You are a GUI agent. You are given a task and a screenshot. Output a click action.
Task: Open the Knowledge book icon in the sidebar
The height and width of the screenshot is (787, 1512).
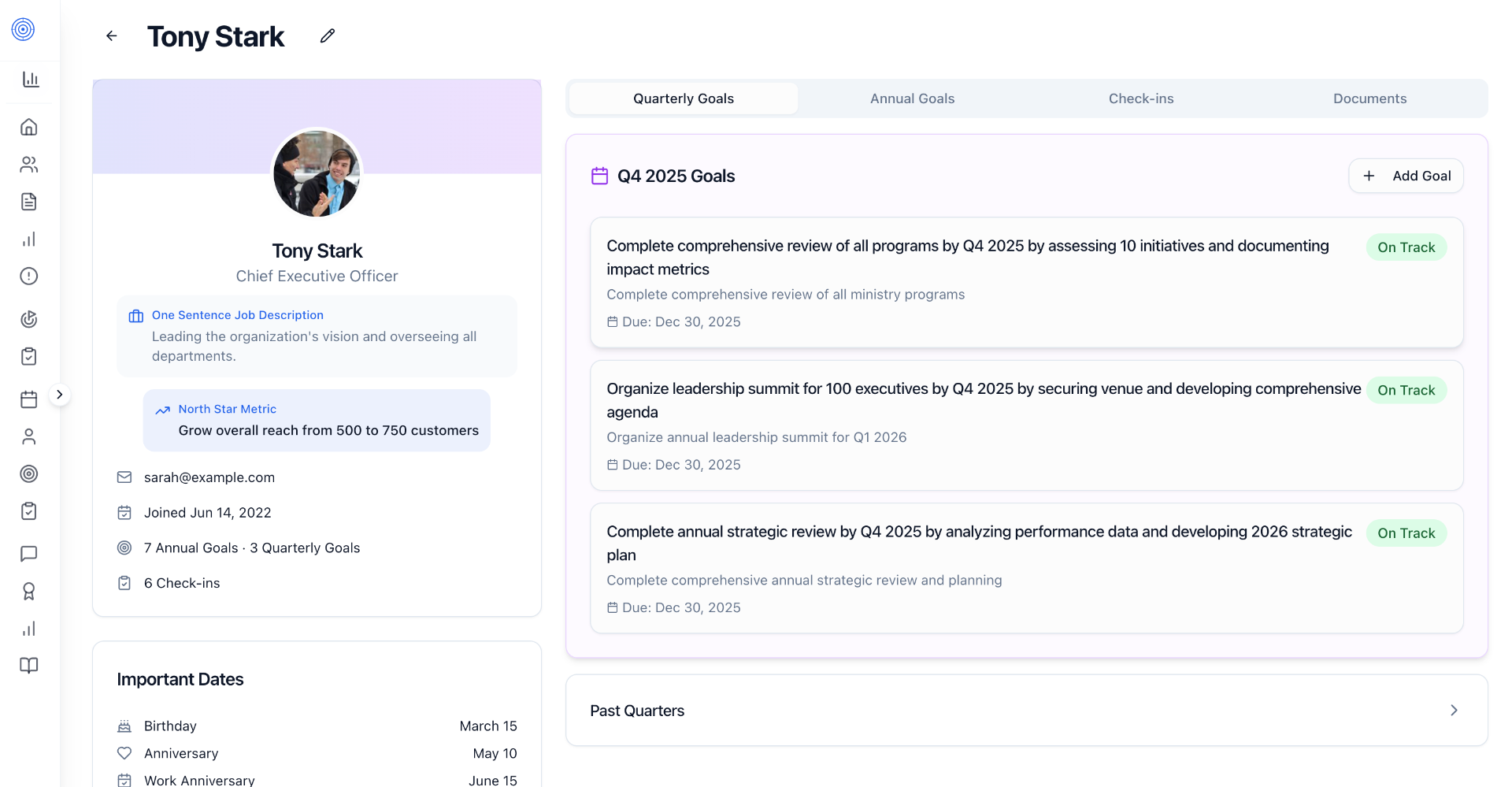coord(29,666)
